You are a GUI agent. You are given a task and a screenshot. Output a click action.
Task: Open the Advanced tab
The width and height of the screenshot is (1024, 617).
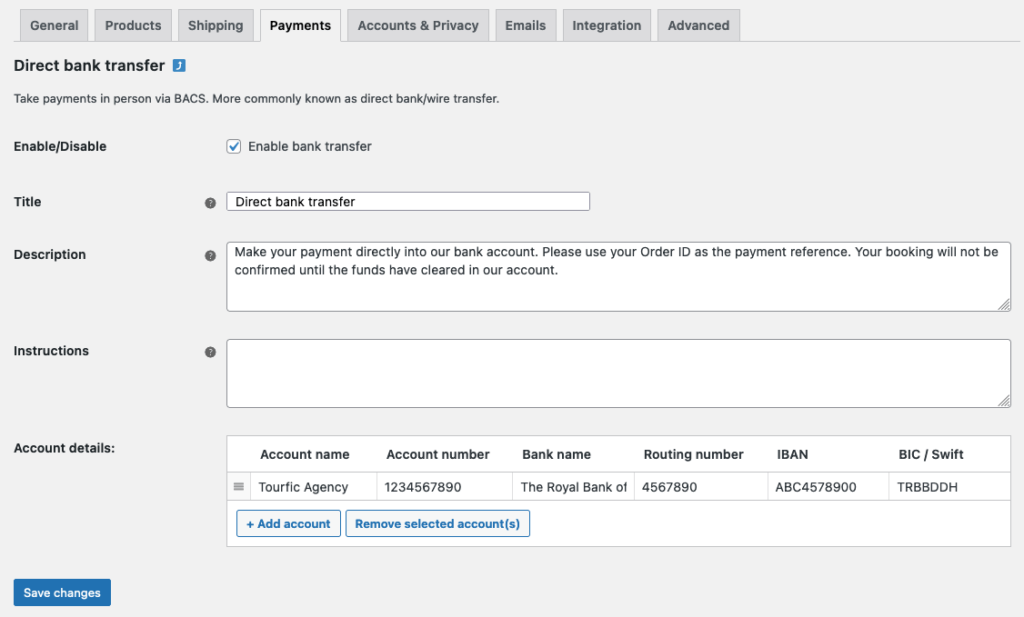[x=697, y=25]
